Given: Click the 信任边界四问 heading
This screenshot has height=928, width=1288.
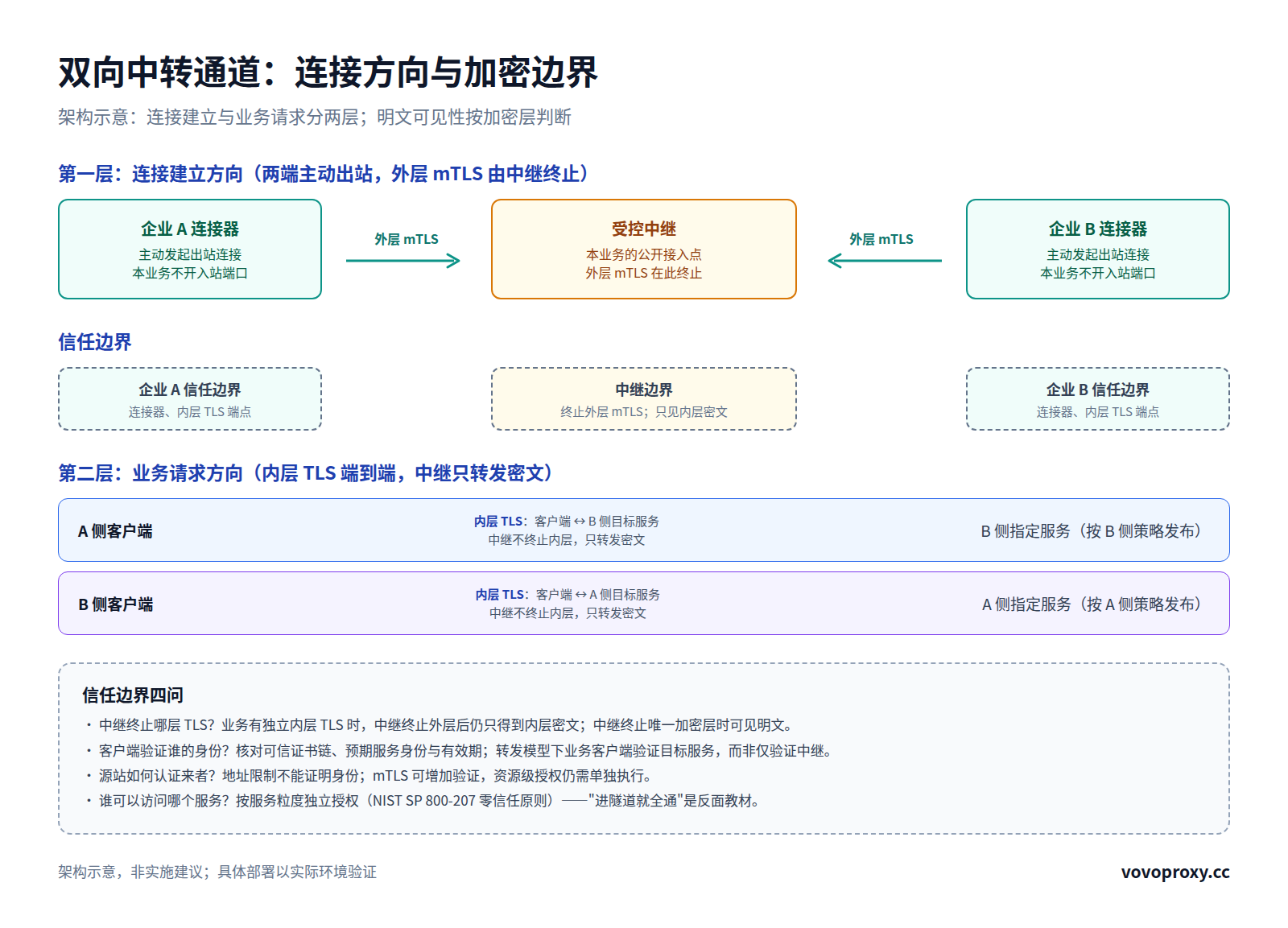Looking at the screenshot, I should coord(133,695).
